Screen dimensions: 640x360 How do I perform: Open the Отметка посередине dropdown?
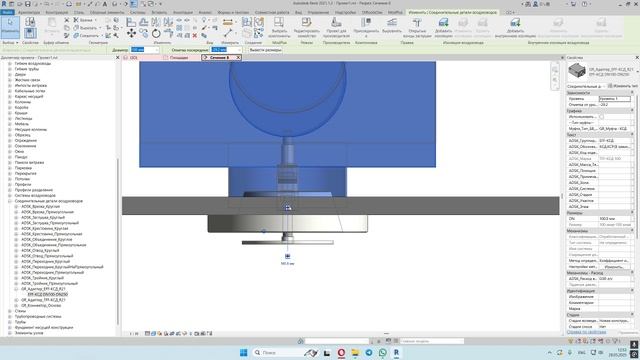[x=239, y=50]
